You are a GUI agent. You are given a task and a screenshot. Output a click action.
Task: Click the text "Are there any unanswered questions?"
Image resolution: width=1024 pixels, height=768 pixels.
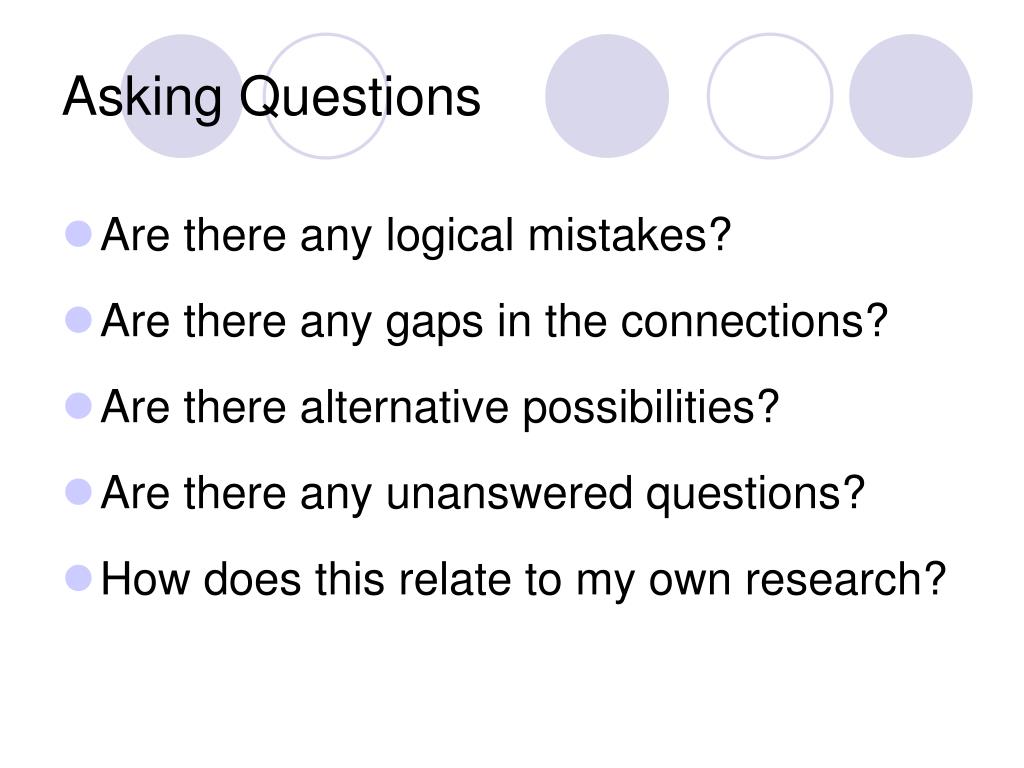[483, 493]
